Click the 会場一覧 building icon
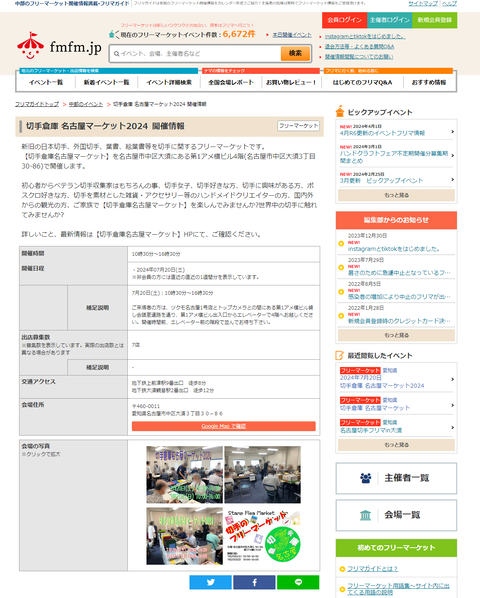 [365, 515]
